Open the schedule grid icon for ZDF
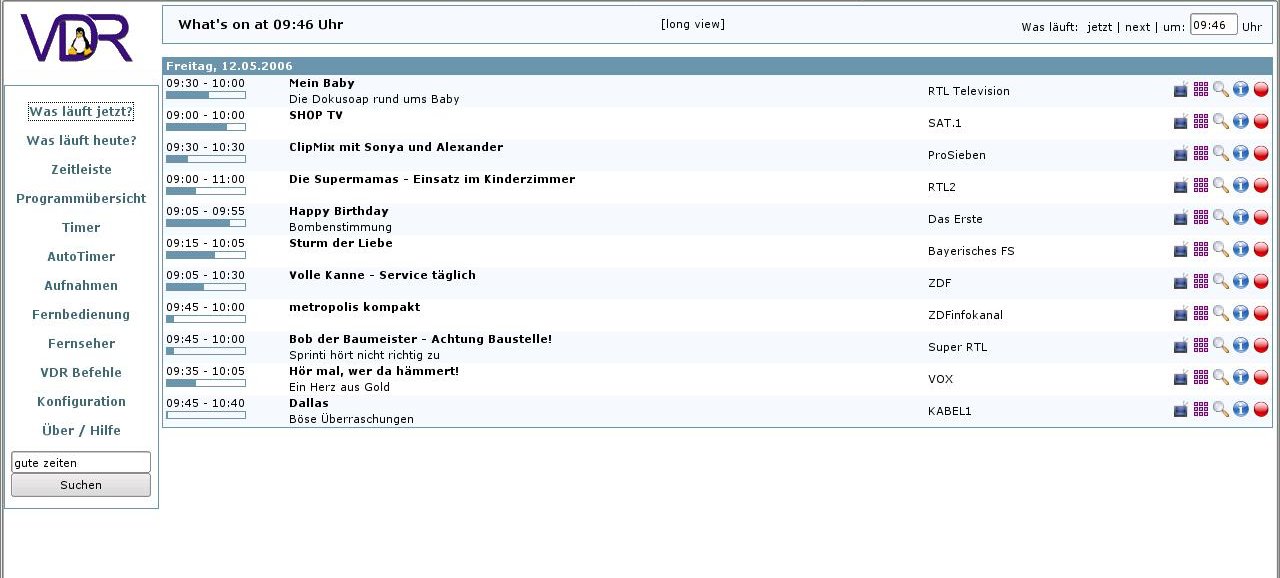 (x=1201, y=282)
